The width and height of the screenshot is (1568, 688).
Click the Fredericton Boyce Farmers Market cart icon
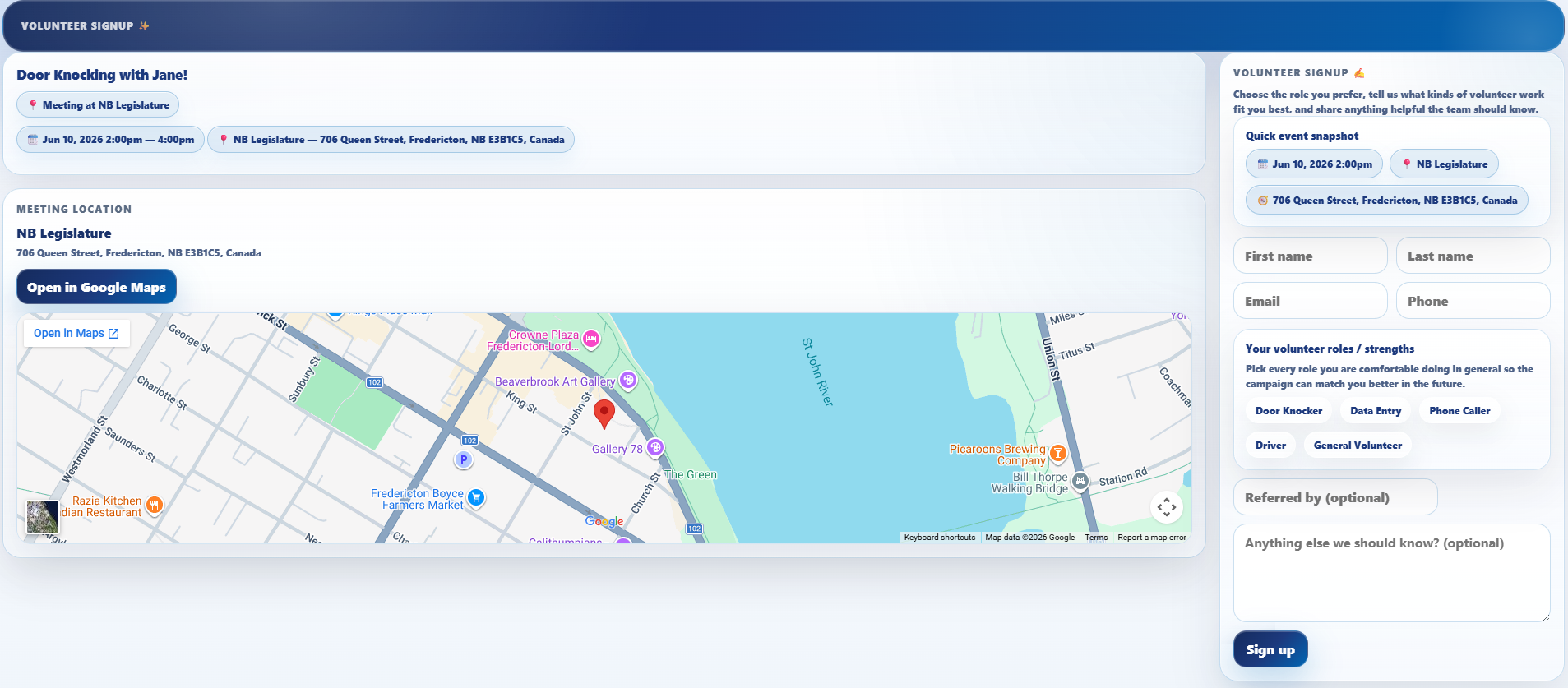[x=476, y=497]
